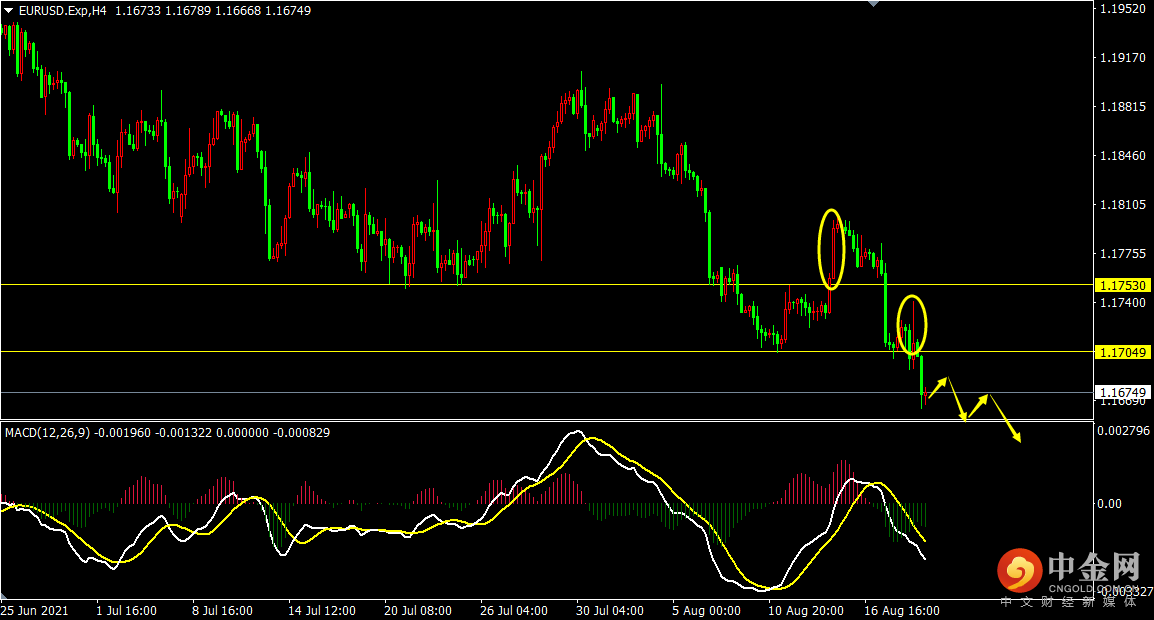1154x620 pixels.
Task: Click the 30 Jul 04:00 time label
Action: [x=609, y=610]
